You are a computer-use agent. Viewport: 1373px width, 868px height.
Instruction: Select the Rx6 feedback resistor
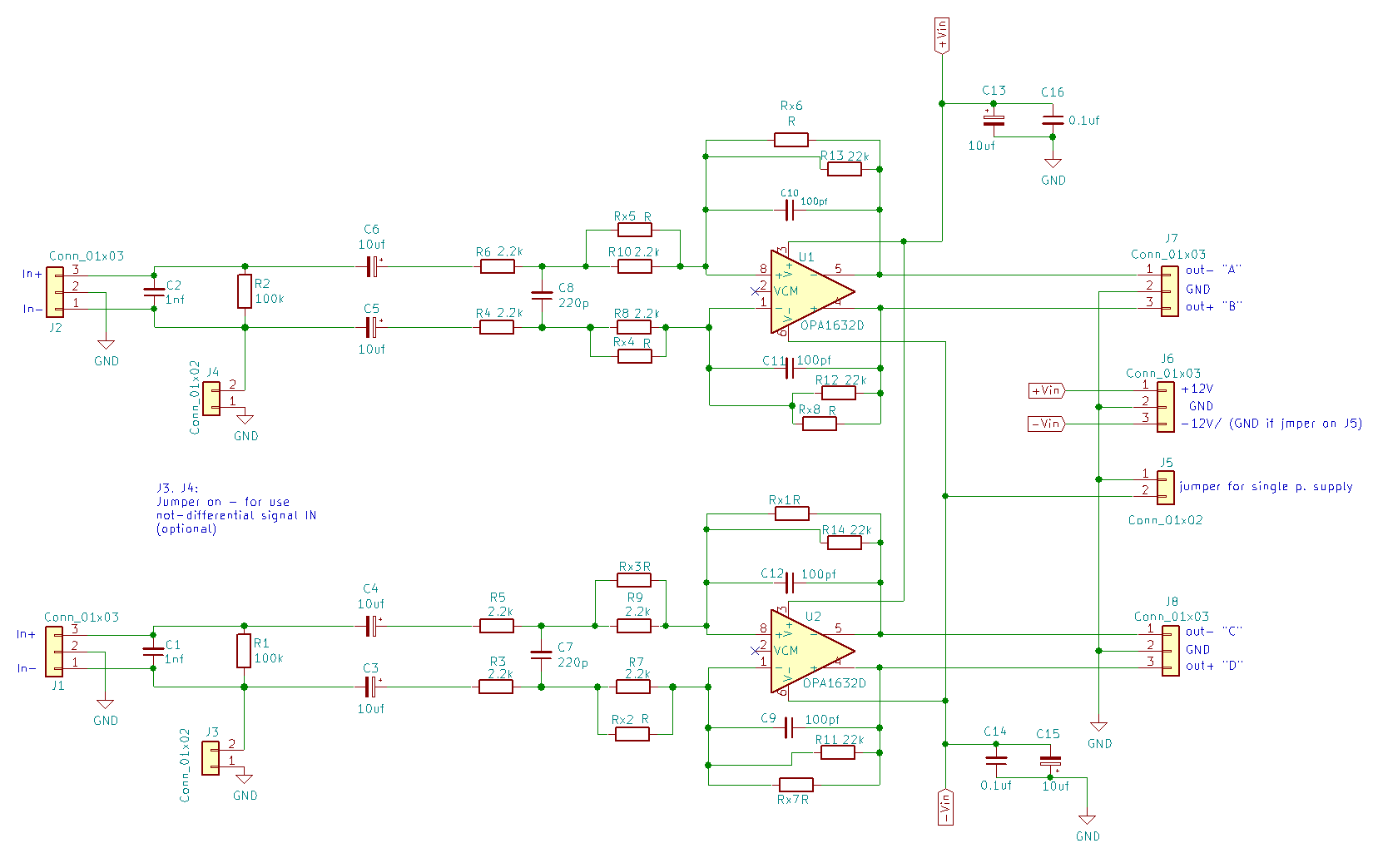tap(791, 140)
